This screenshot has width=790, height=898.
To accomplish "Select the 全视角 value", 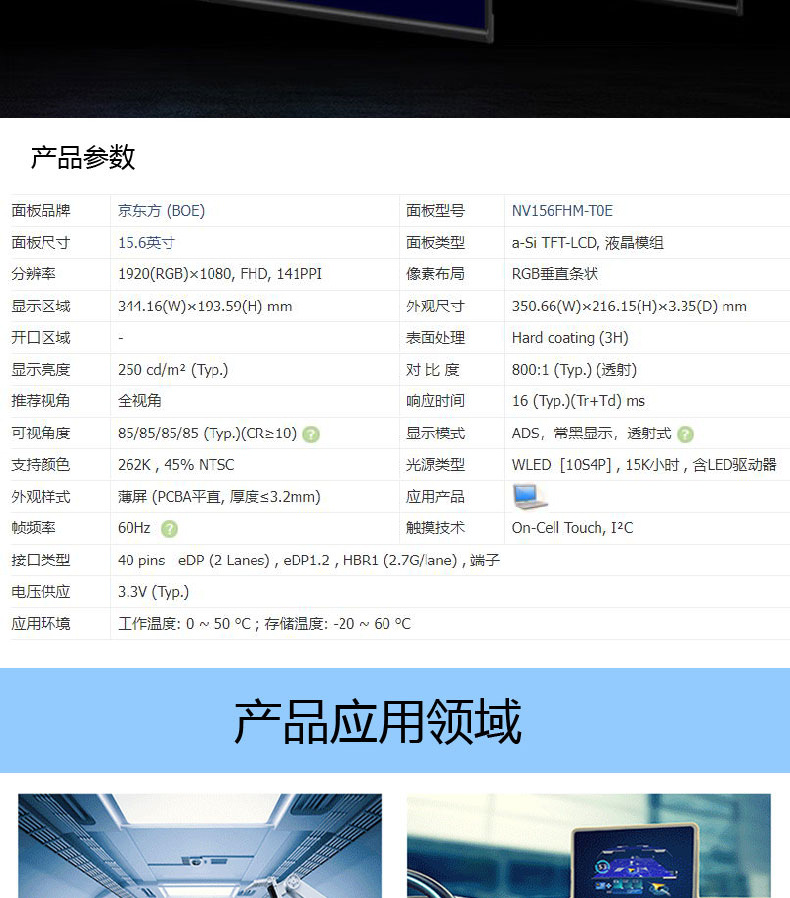I will pos(140,401).
